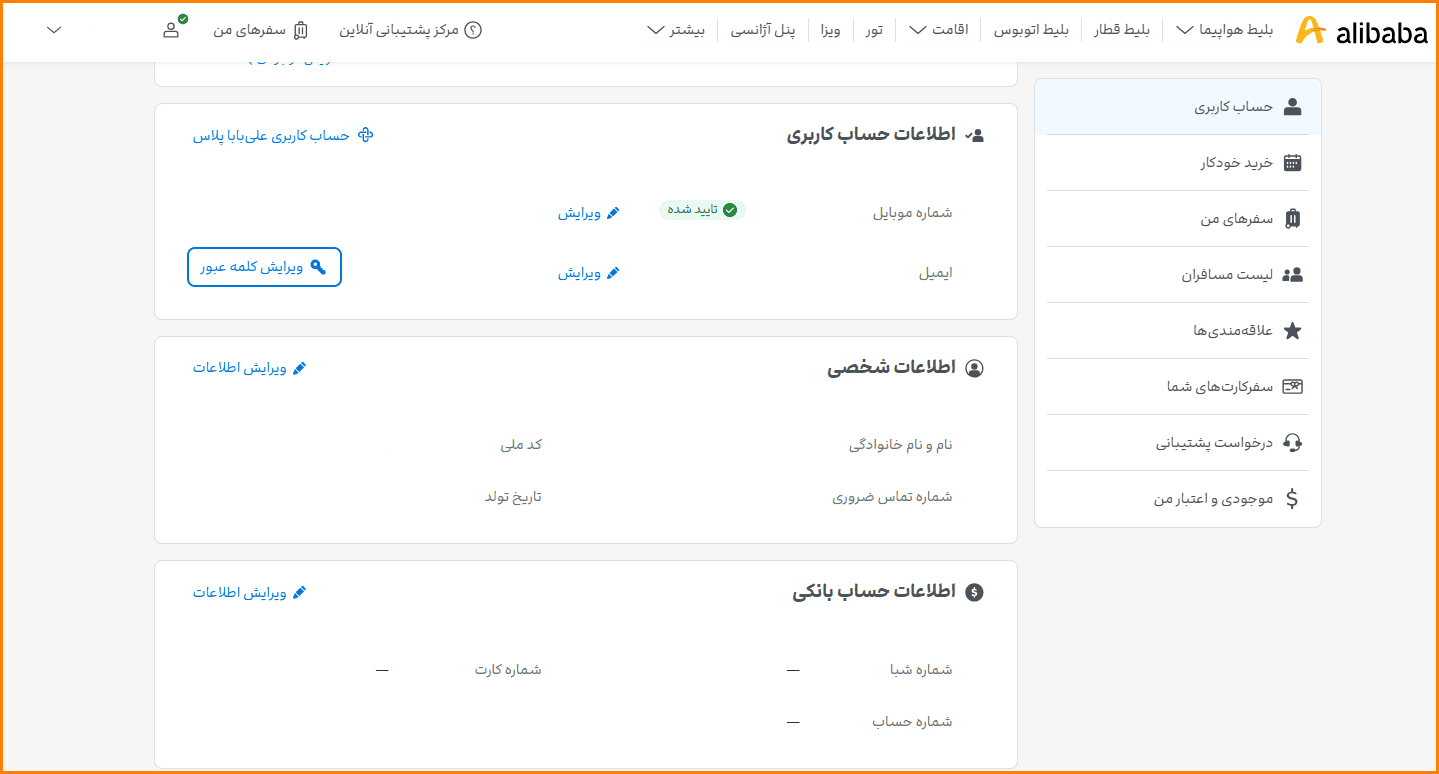Open My Trips luggage icon in header
This screenshot has height=774, width=1439.
[x=301, y=30]
